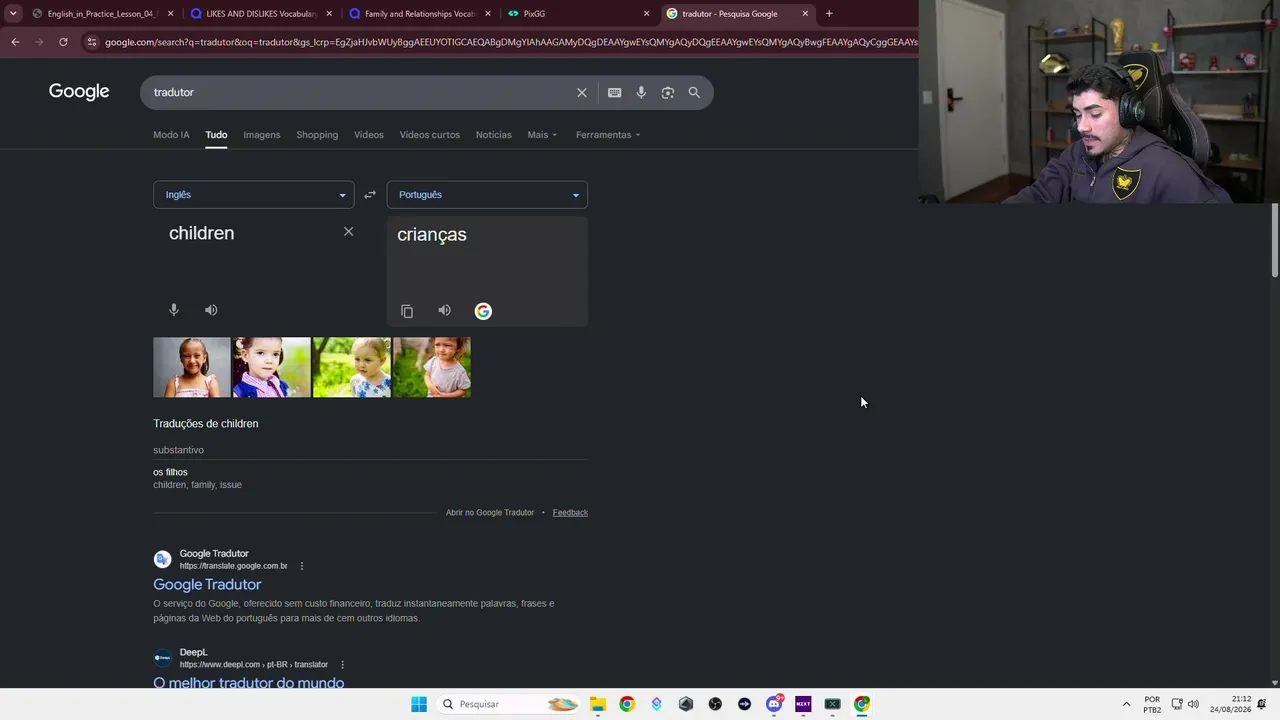The height and width of the screenshot is (720, 1280).
Task: Clear the source text 'children'
Action: click(348, 232)
